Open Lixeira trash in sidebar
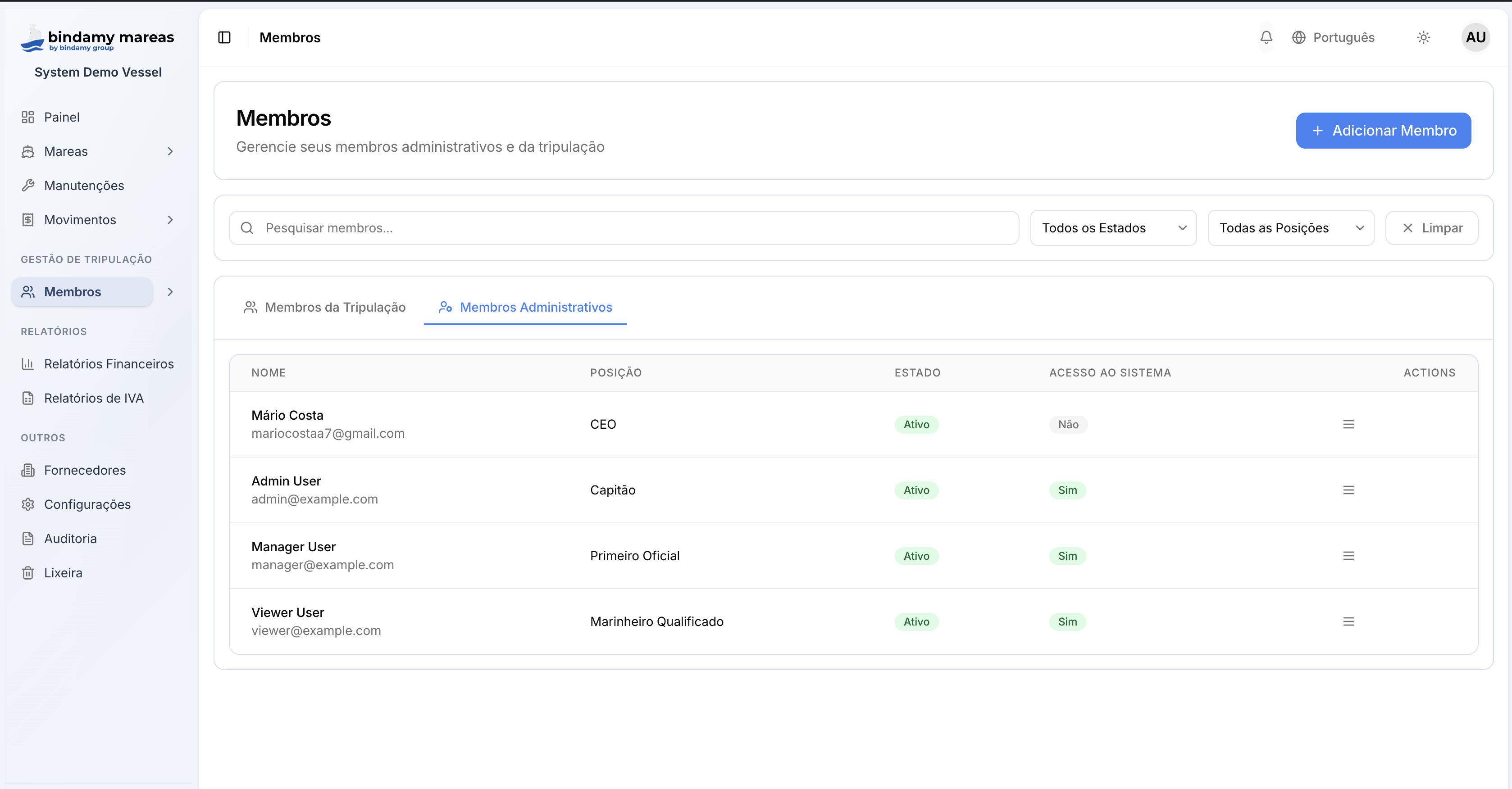 (x=63, y=572)
